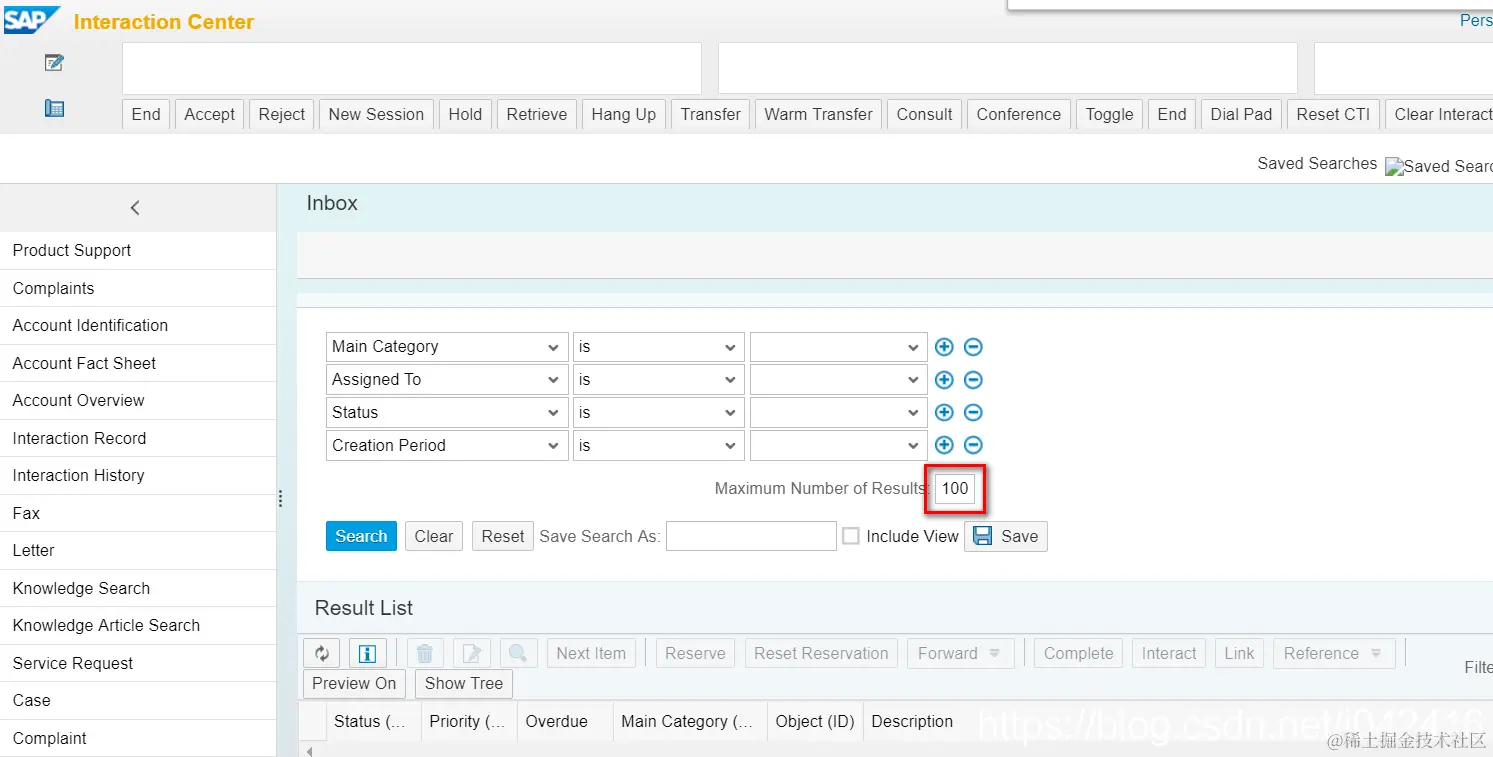Viewport: 1493px width, 757px height.
Task: Click the sidebar splitter handle dots
Action: click(280, 498)
